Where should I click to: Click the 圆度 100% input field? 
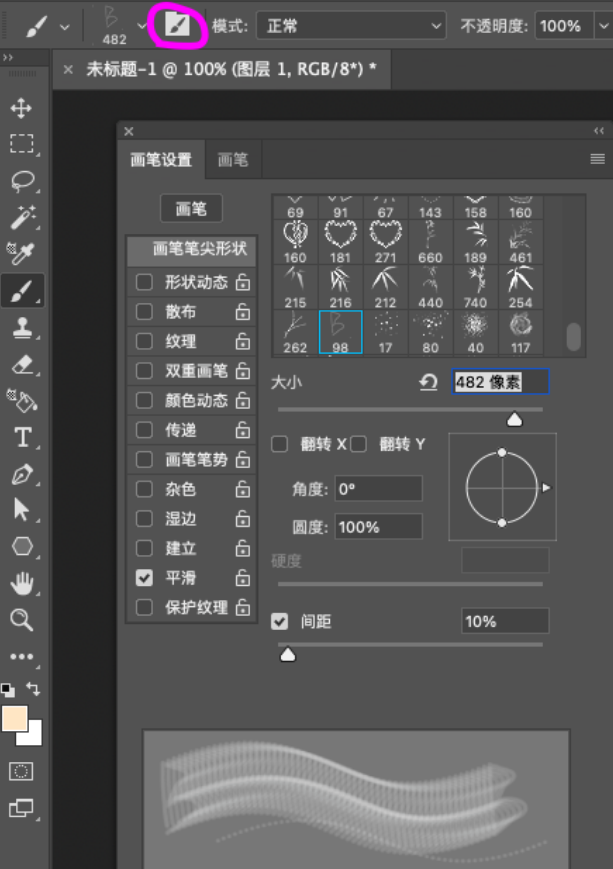tap(379, 526)
